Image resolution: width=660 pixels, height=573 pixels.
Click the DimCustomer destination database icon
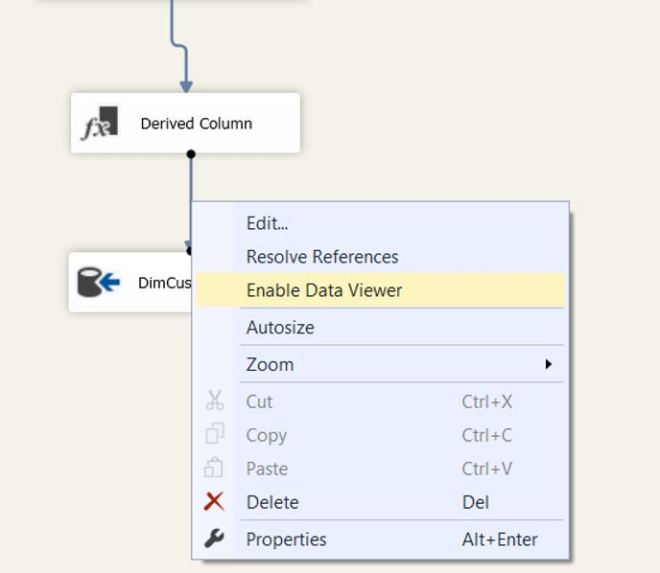pyautogui.click(x=99, y=282)
